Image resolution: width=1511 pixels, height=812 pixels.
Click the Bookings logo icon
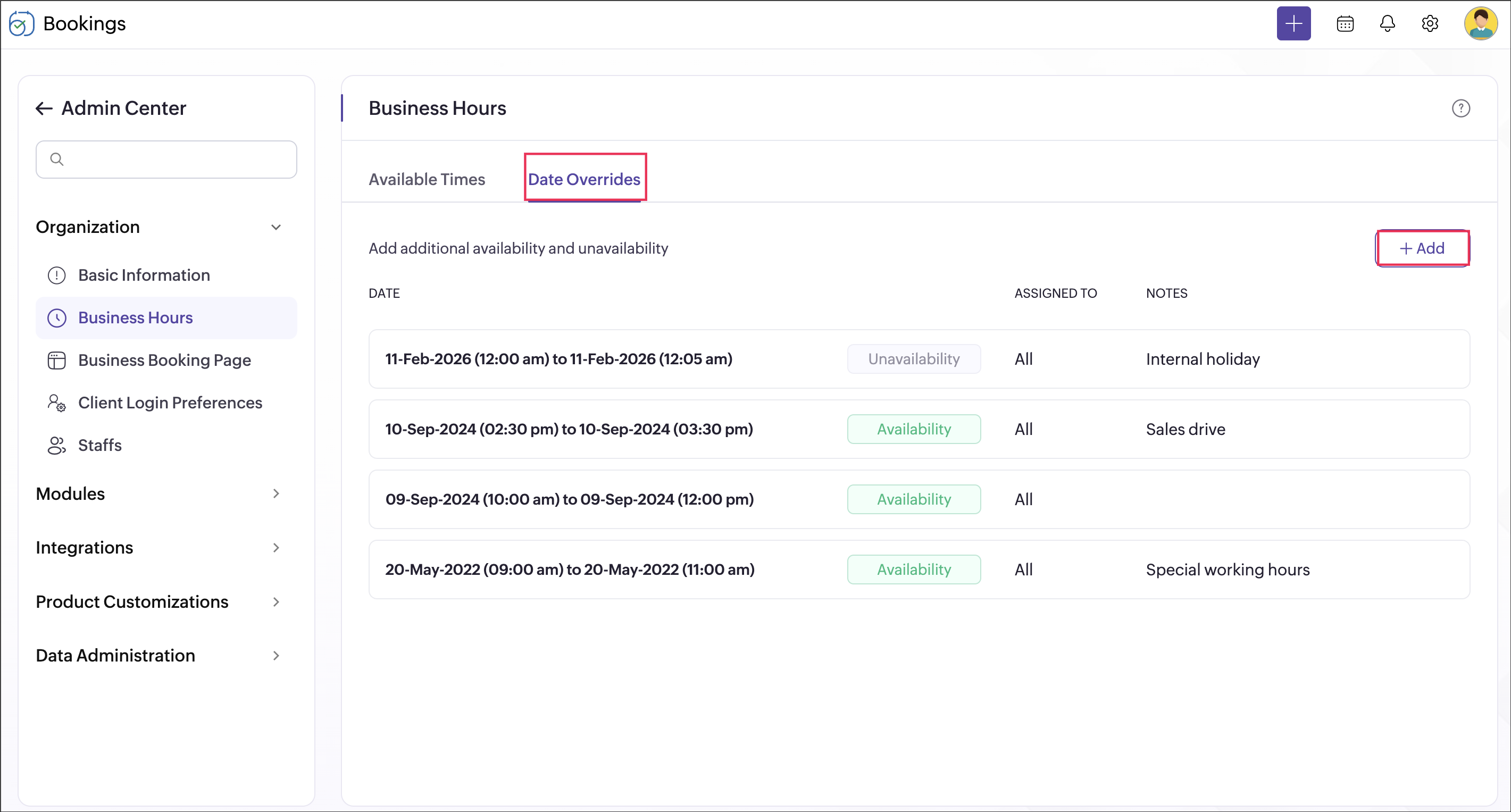click(x=21, y=23)
